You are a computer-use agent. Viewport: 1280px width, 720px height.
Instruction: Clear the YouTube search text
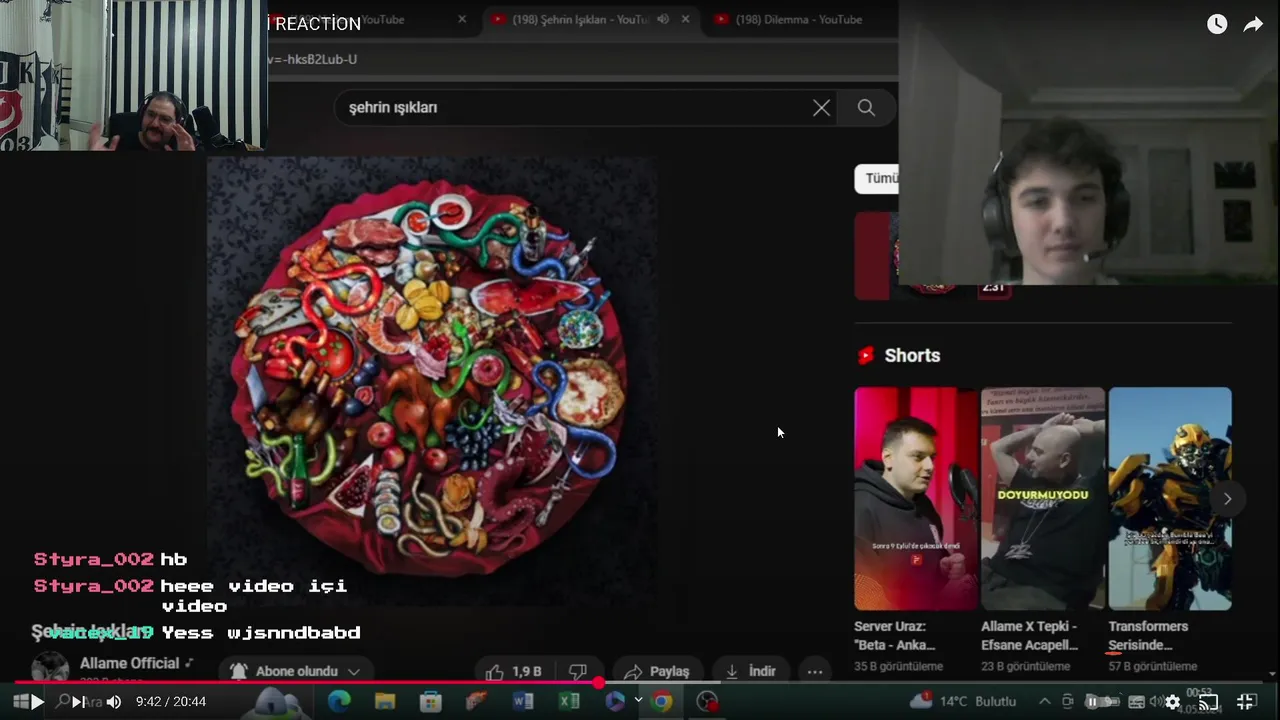tap(821, 108)
